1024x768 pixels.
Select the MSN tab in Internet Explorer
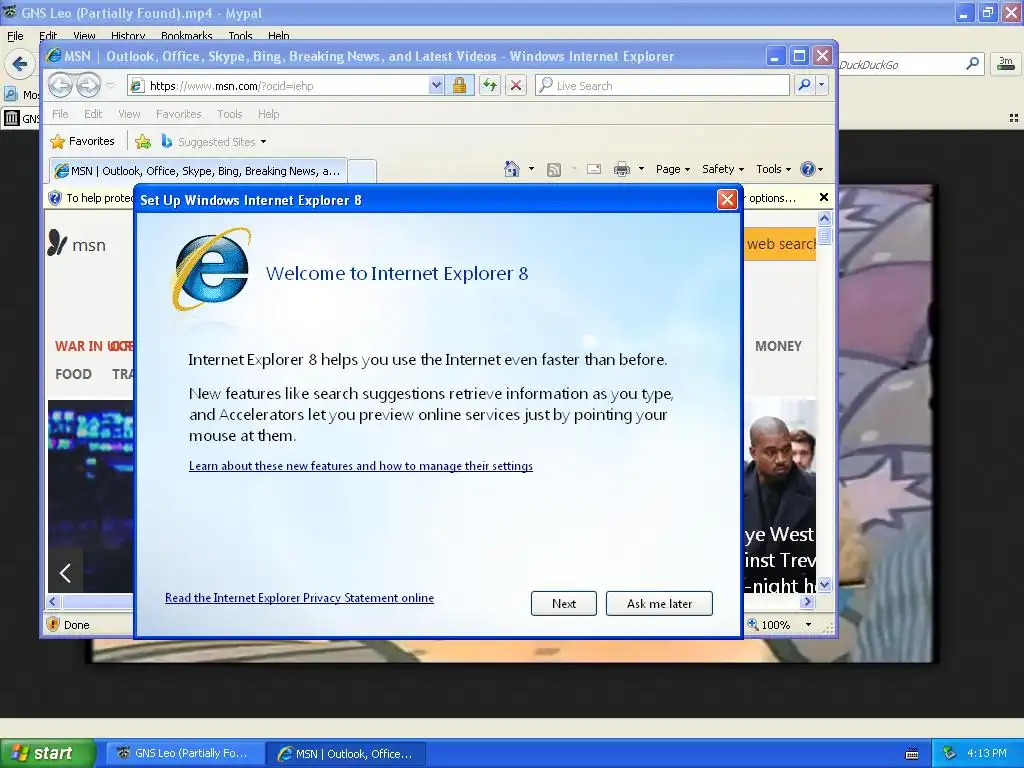198,171
